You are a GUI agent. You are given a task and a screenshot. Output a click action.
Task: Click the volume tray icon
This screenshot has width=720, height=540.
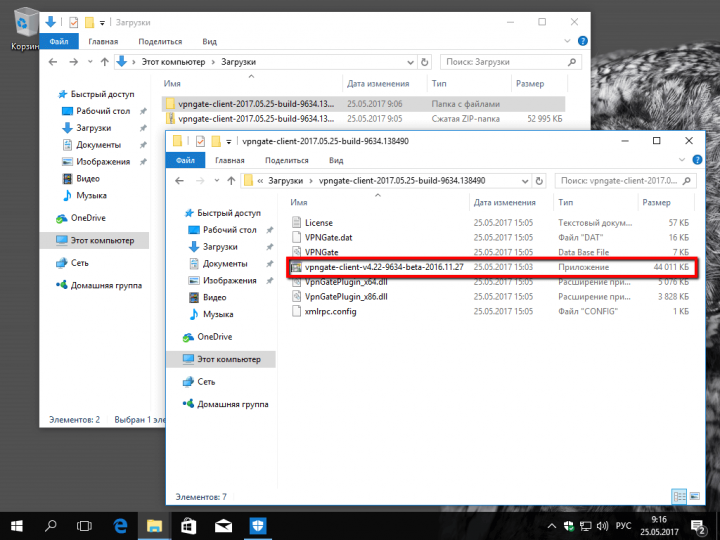pyautogui.click(x=602, y=526)
